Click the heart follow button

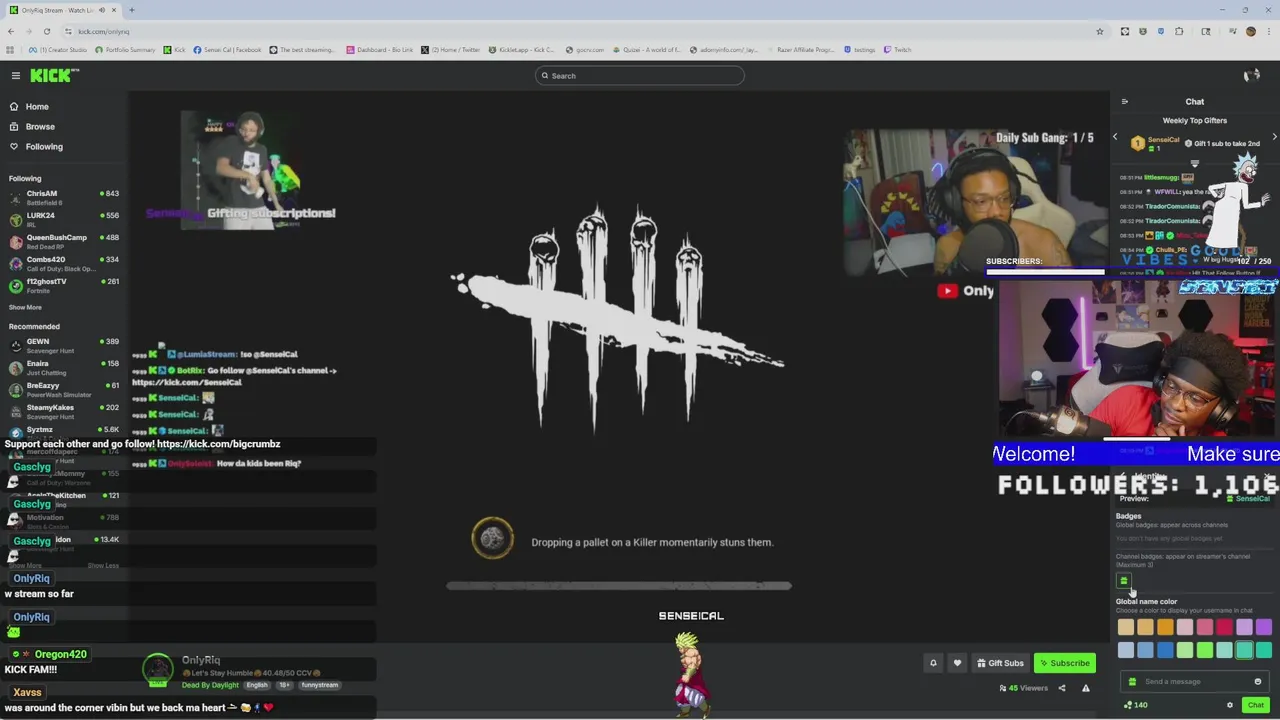coord(957,663)
